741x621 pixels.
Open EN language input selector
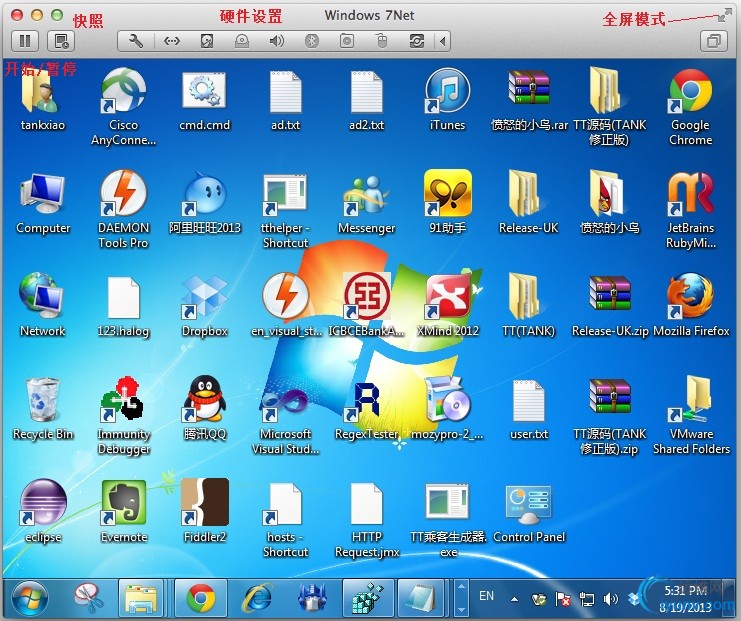pos(487,596)
